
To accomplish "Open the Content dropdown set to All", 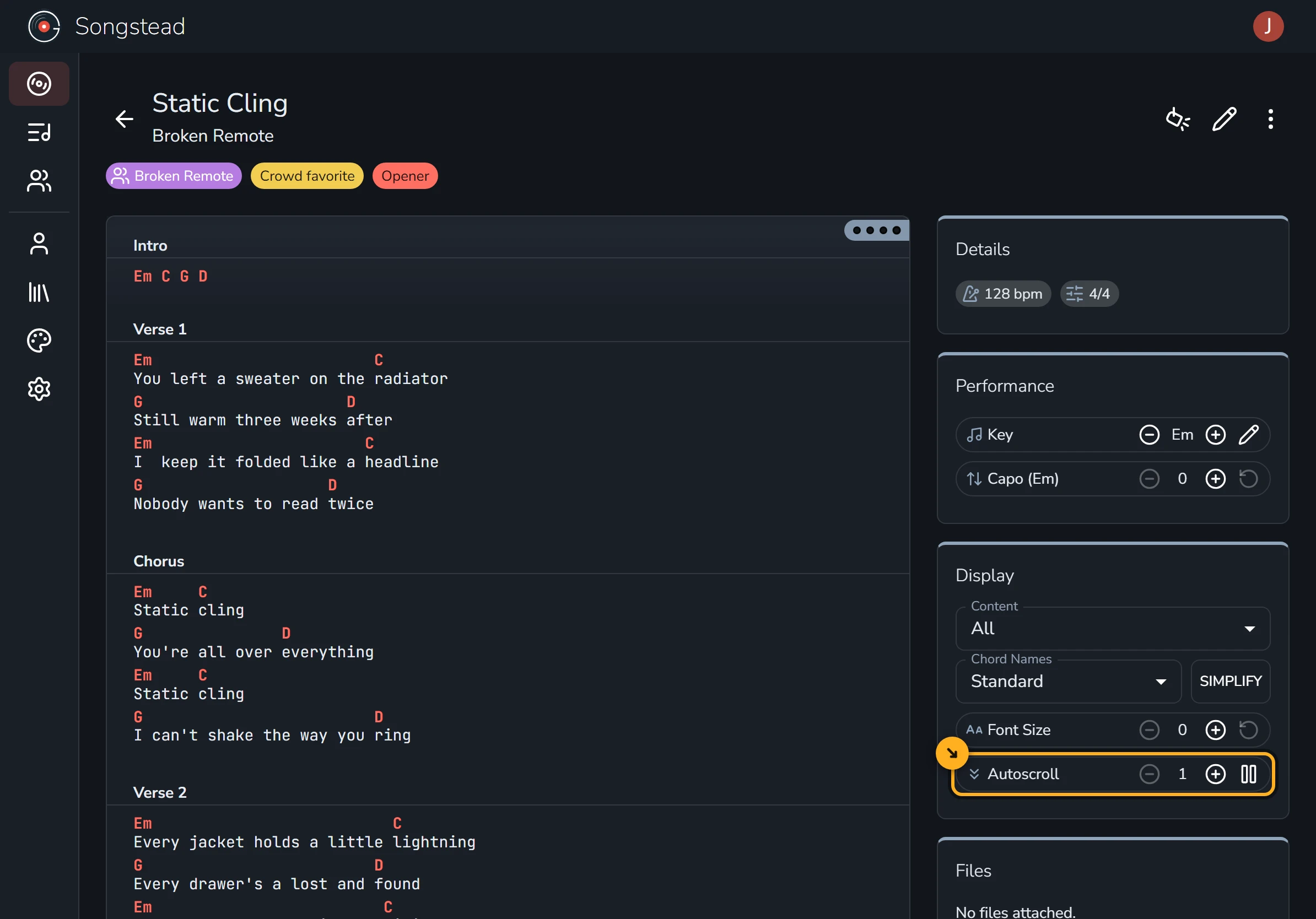I will pos(1113,629).
